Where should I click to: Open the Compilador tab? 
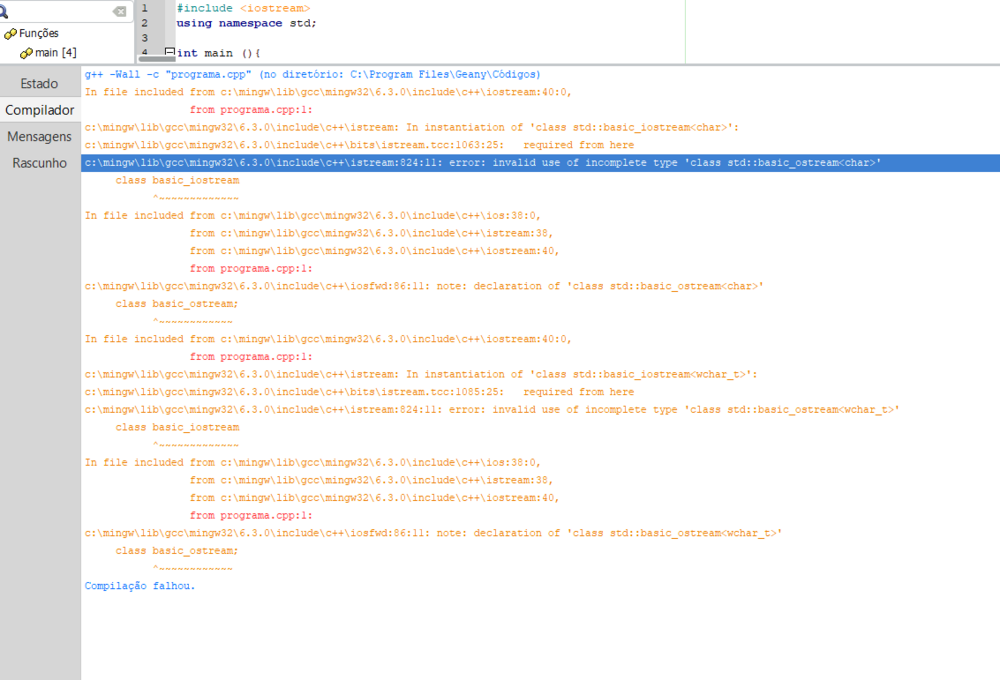click(39, 110)
